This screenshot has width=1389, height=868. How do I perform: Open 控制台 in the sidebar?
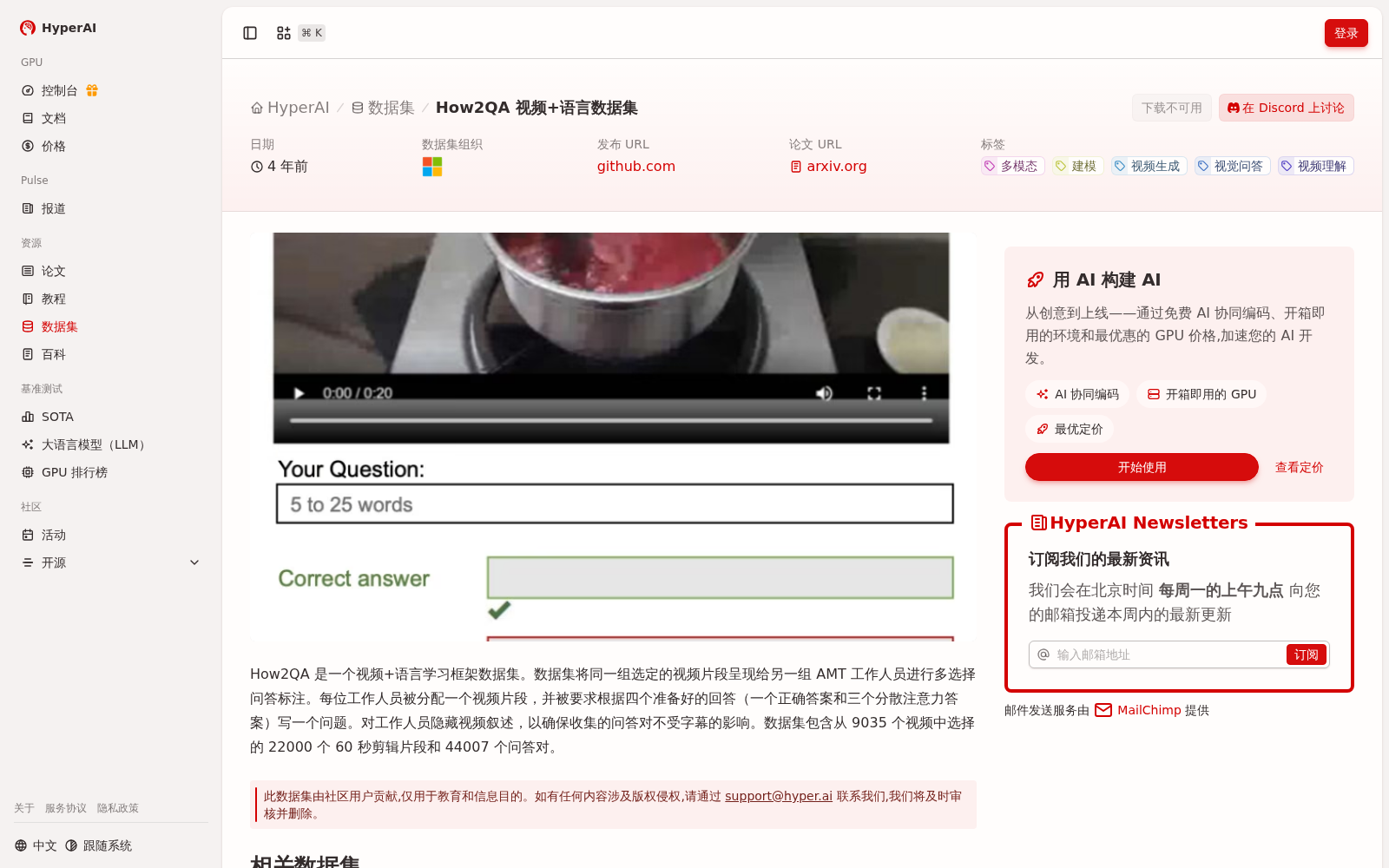pos(59,90)
